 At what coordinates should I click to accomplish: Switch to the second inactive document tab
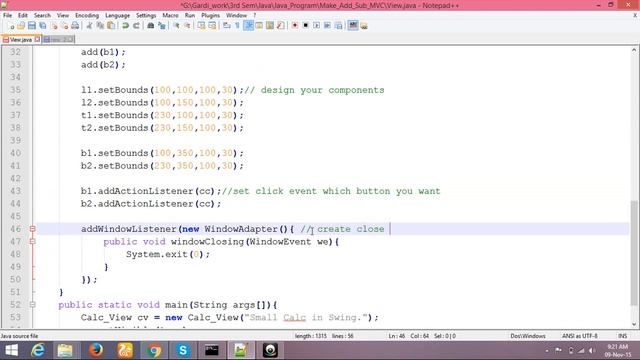[x=58, y=40]
